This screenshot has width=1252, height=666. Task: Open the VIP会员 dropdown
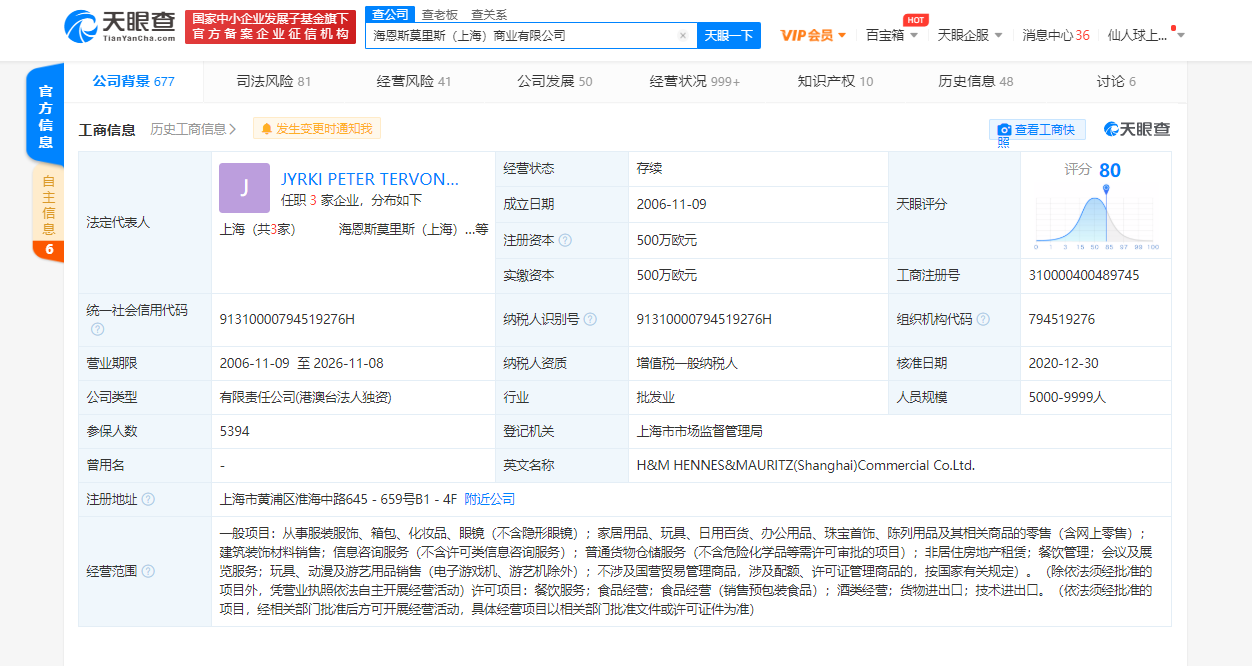coord(813,35)
